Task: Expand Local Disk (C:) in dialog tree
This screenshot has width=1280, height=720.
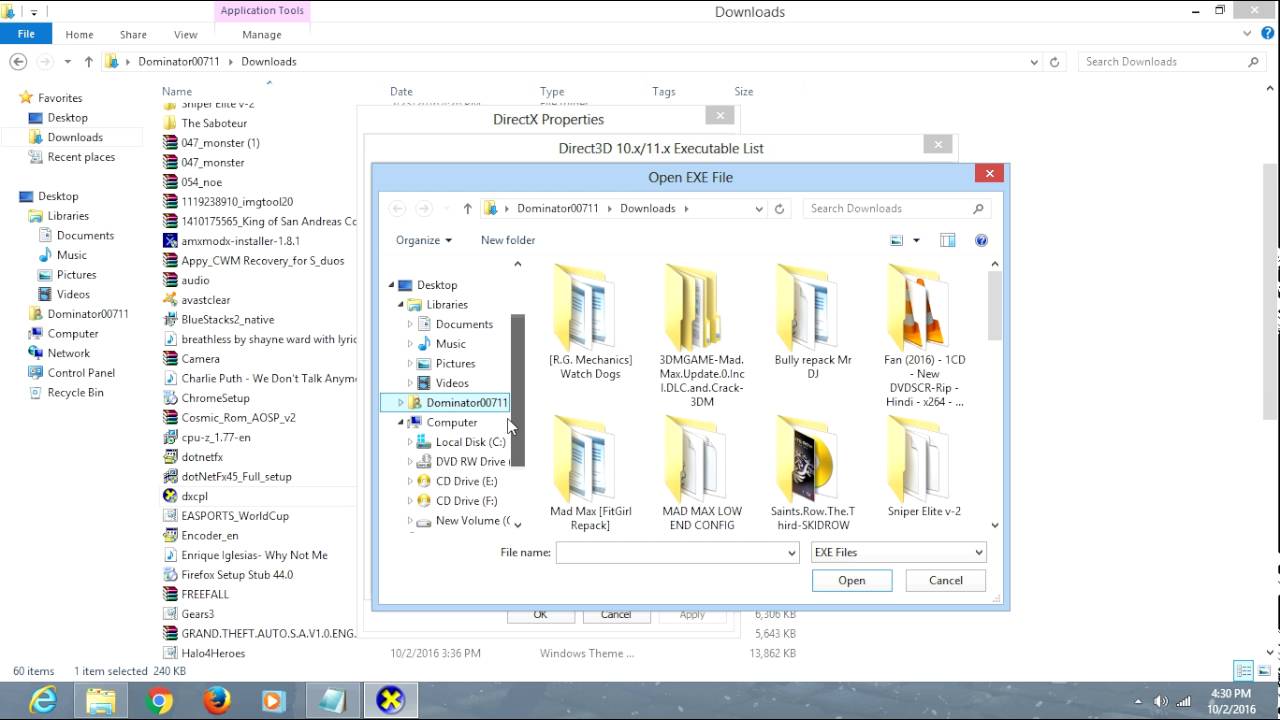Action: pyautogui.click(x=410, y=442)
